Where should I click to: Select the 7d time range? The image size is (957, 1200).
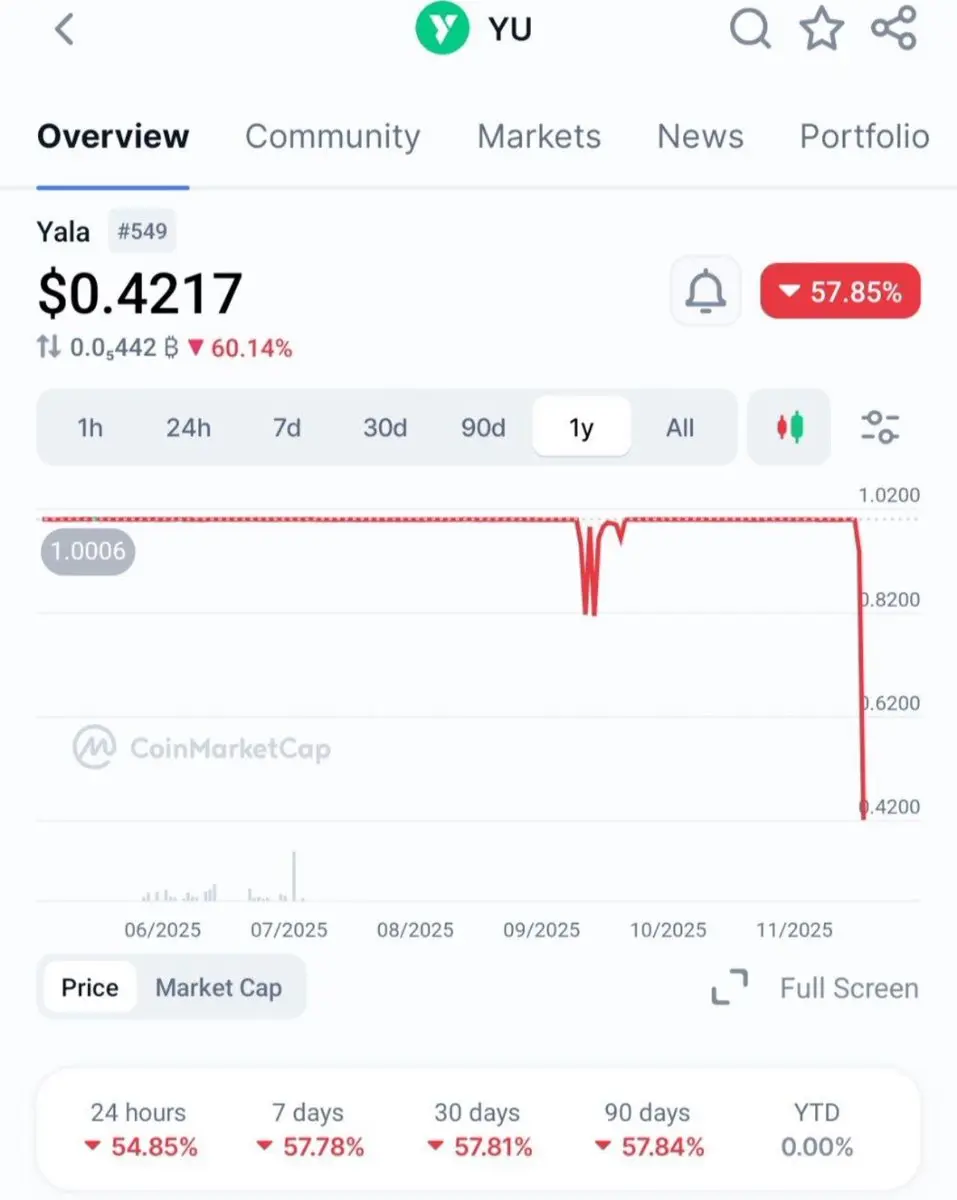pyautogui.click(x=287, y=428)
